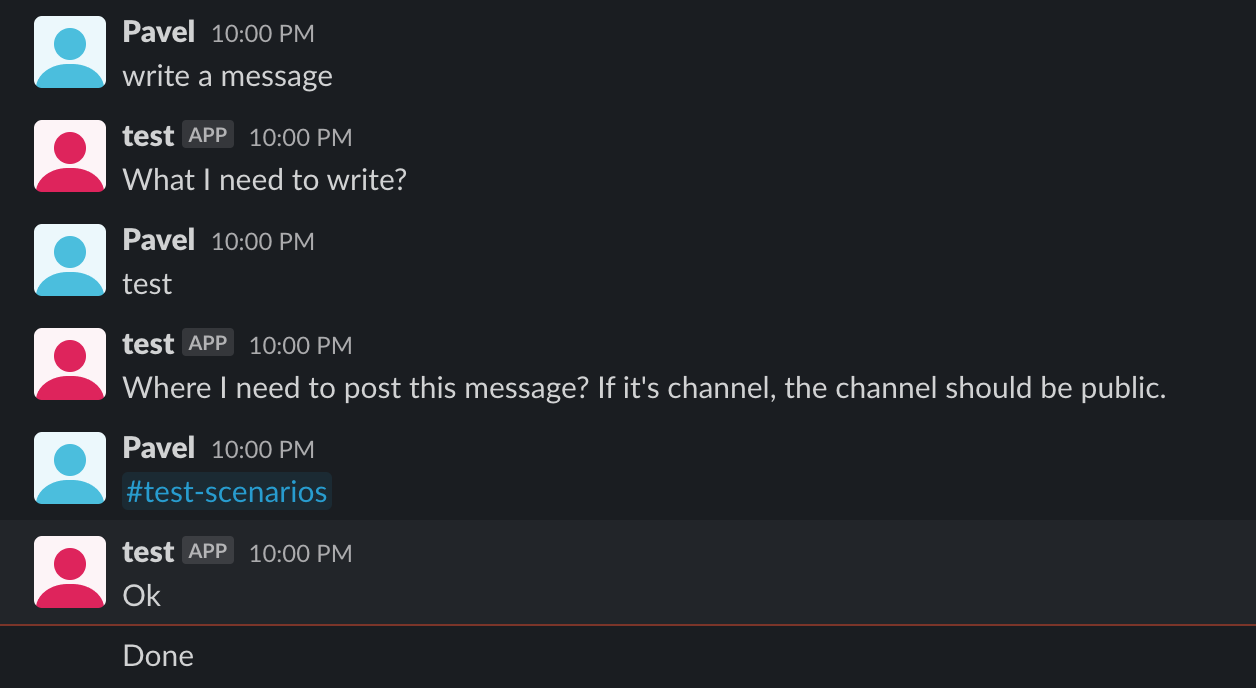Click the message "What I need to write?"

point(265,180)
